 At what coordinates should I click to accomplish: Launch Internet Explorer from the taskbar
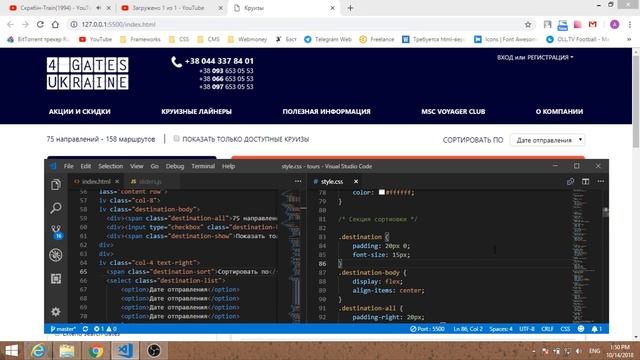pos(38,351)
